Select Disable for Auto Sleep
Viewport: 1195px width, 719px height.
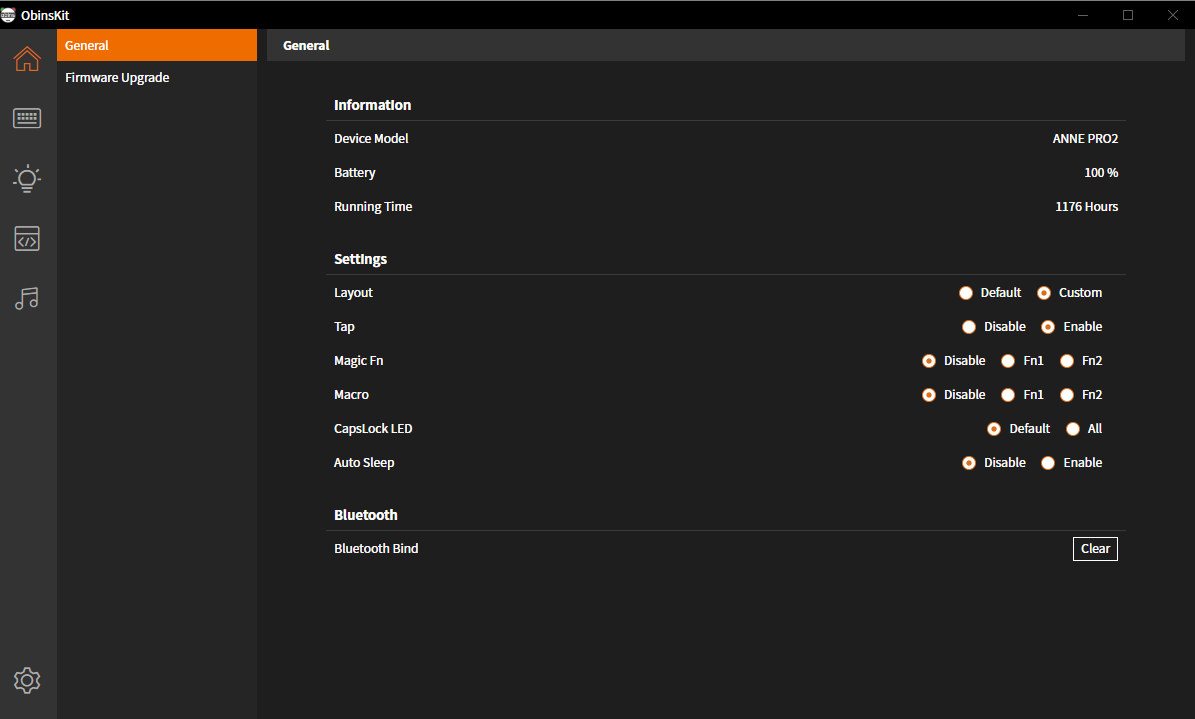(969, 463)
